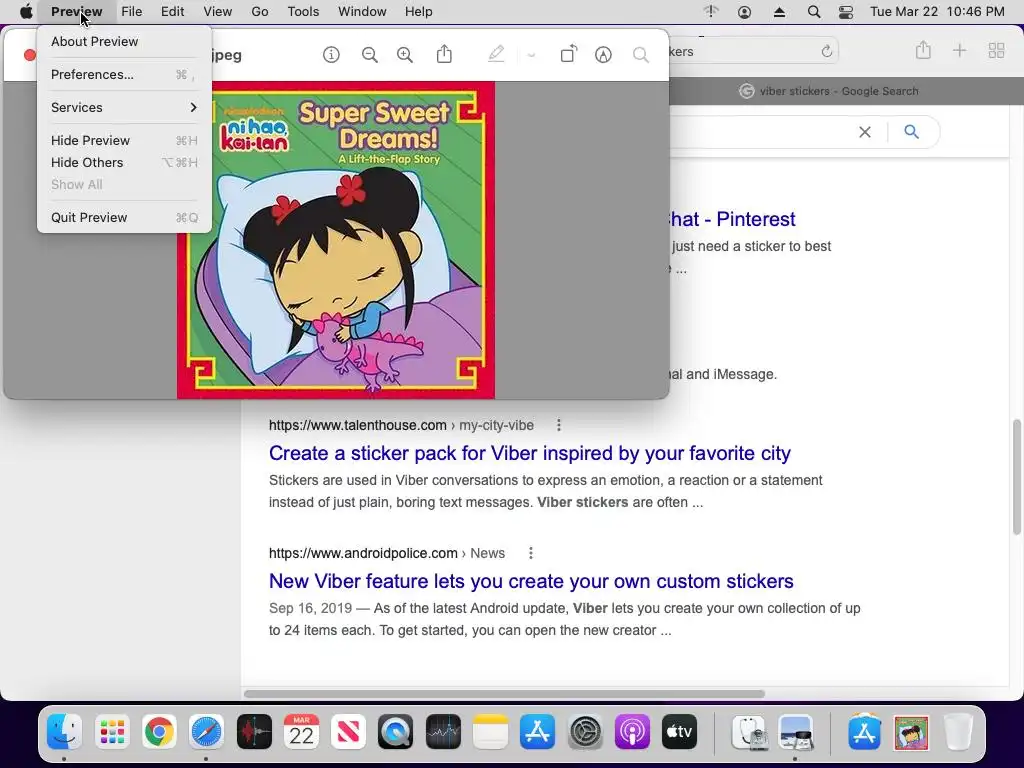Click the eject icon in menu bar

pyautogui.click(x=779, y=12)
